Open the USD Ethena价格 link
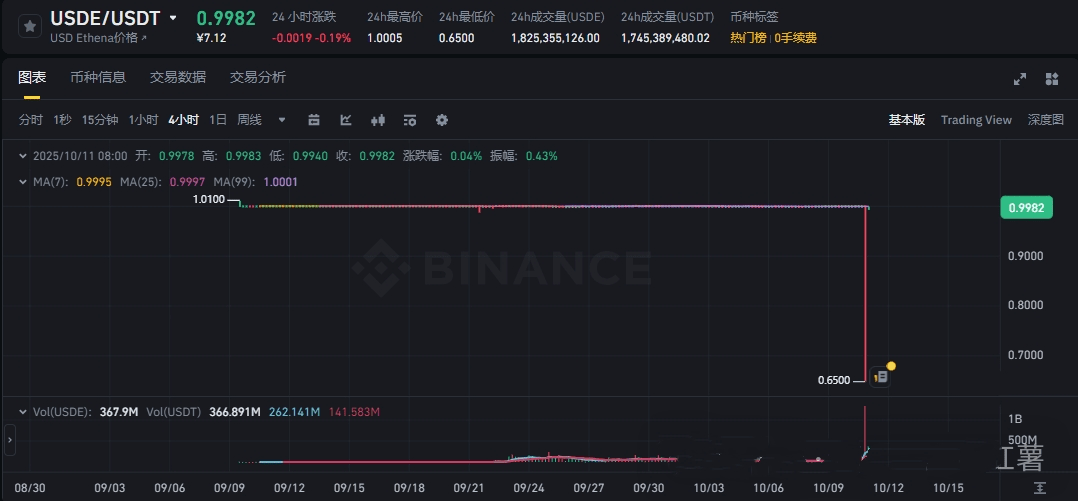The height and width of the screenshot is (501, 1078). [x=98, y=38]
